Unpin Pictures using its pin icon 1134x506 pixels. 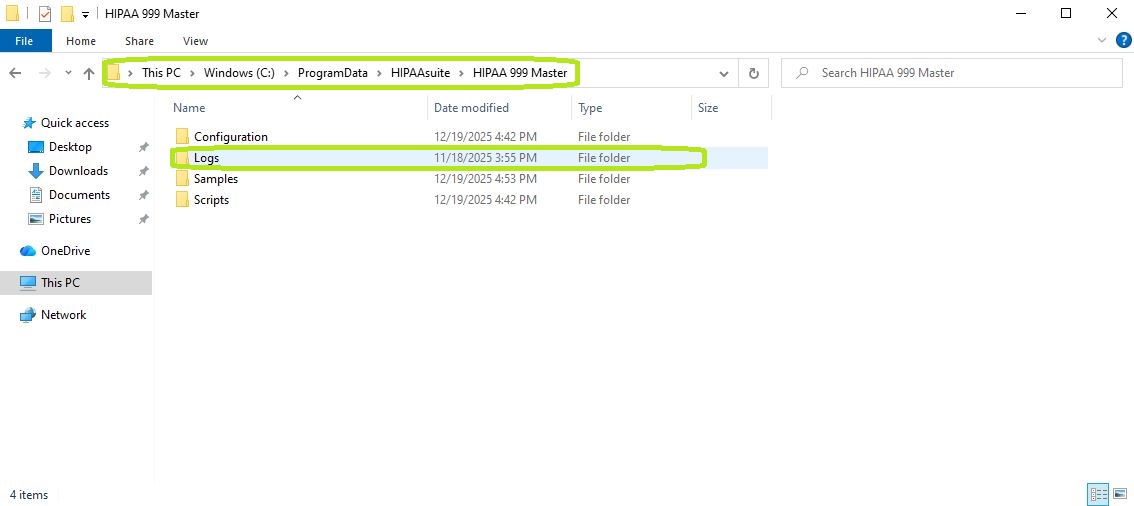click(144, 218)
